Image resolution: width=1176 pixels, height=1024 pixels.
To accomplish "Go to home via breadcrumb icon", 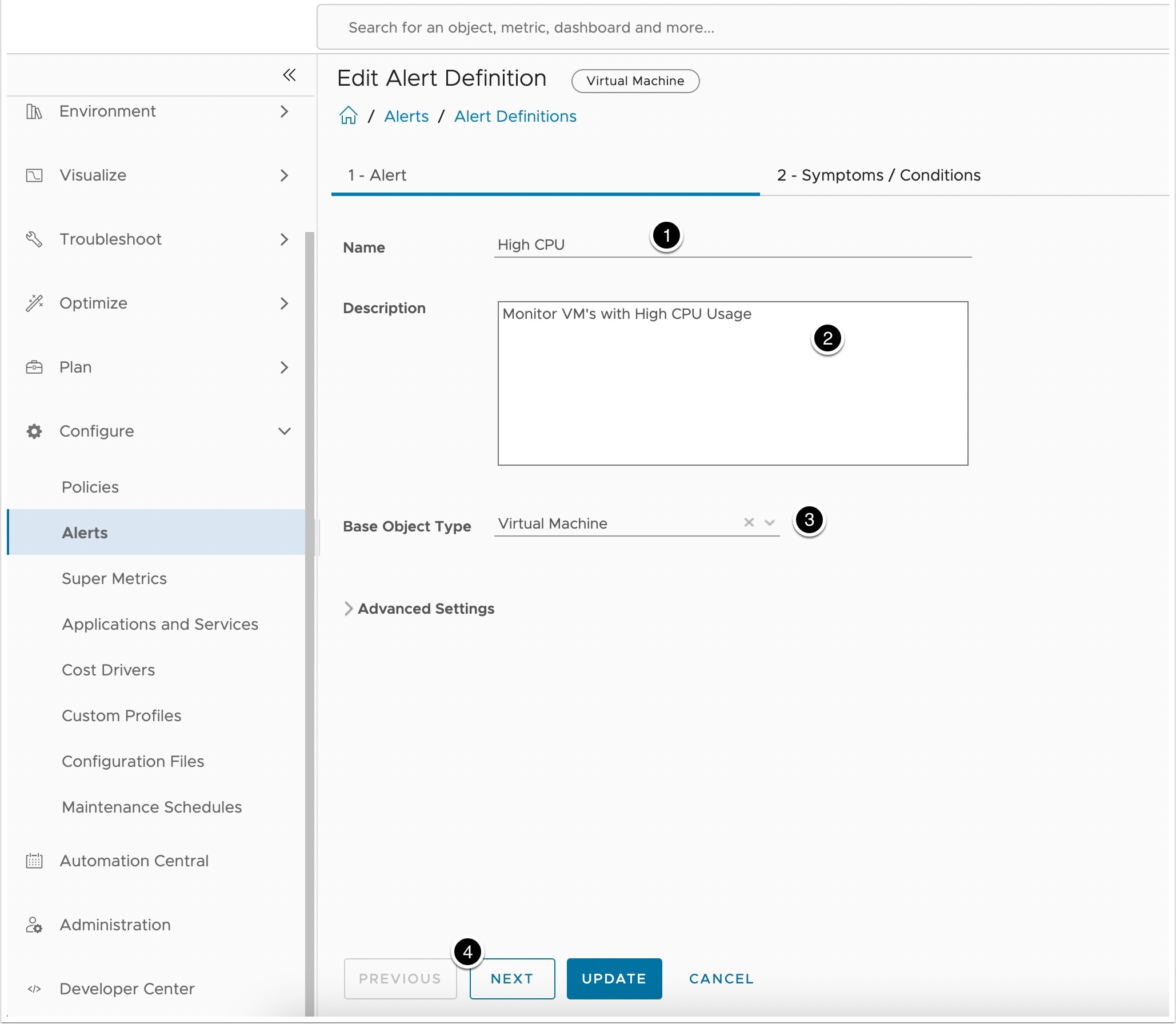I will point(349,116).
